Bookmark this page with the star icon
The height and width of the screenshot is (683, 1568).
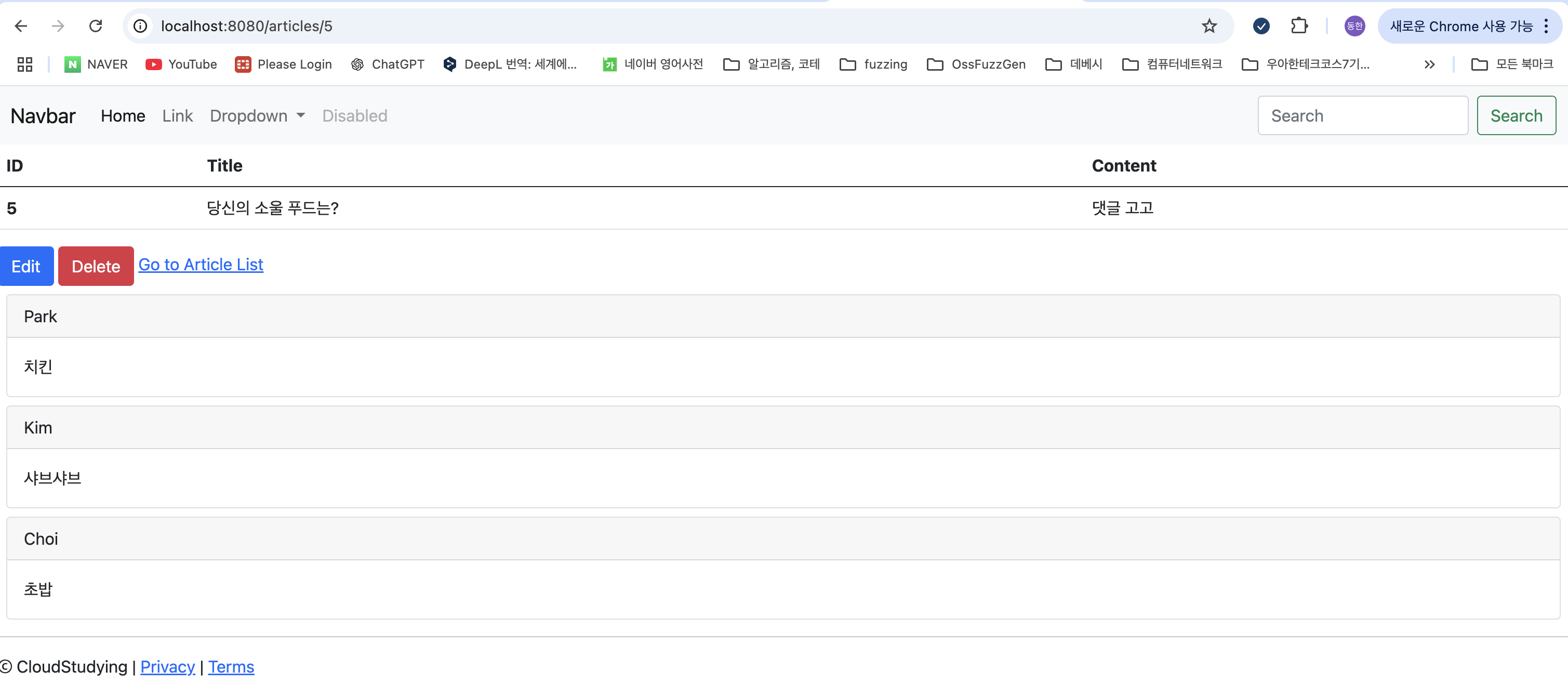coord(1209,26)
